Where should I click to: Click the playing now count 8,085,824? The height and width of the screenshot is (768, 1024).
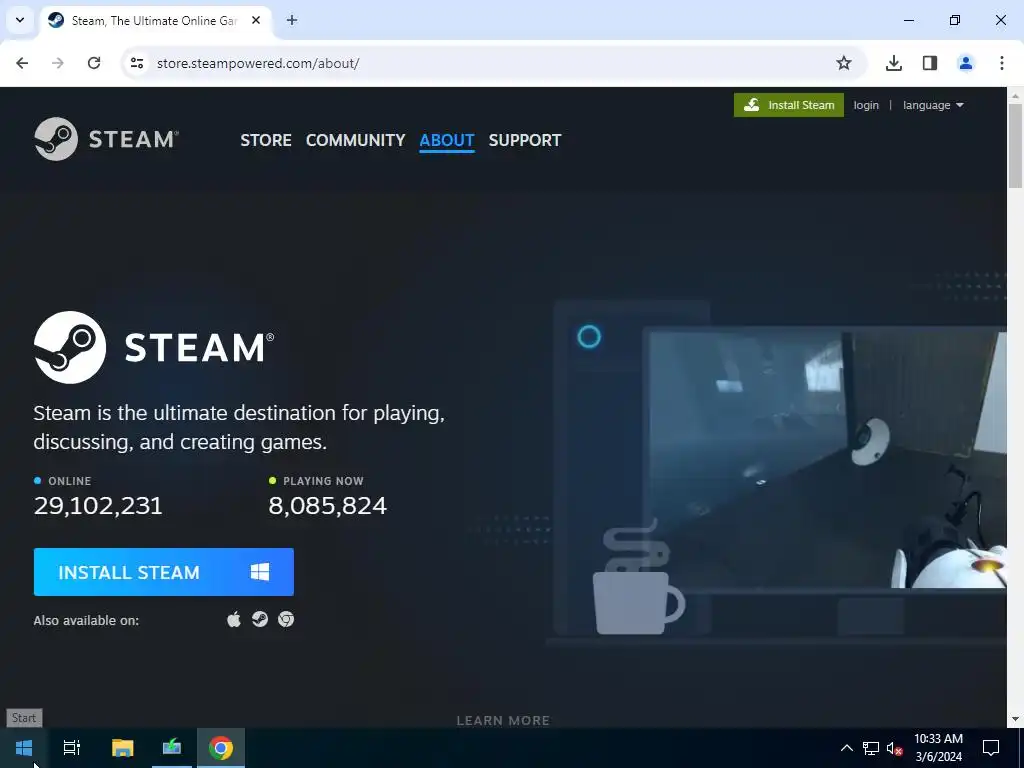click(x=328, y=505)
